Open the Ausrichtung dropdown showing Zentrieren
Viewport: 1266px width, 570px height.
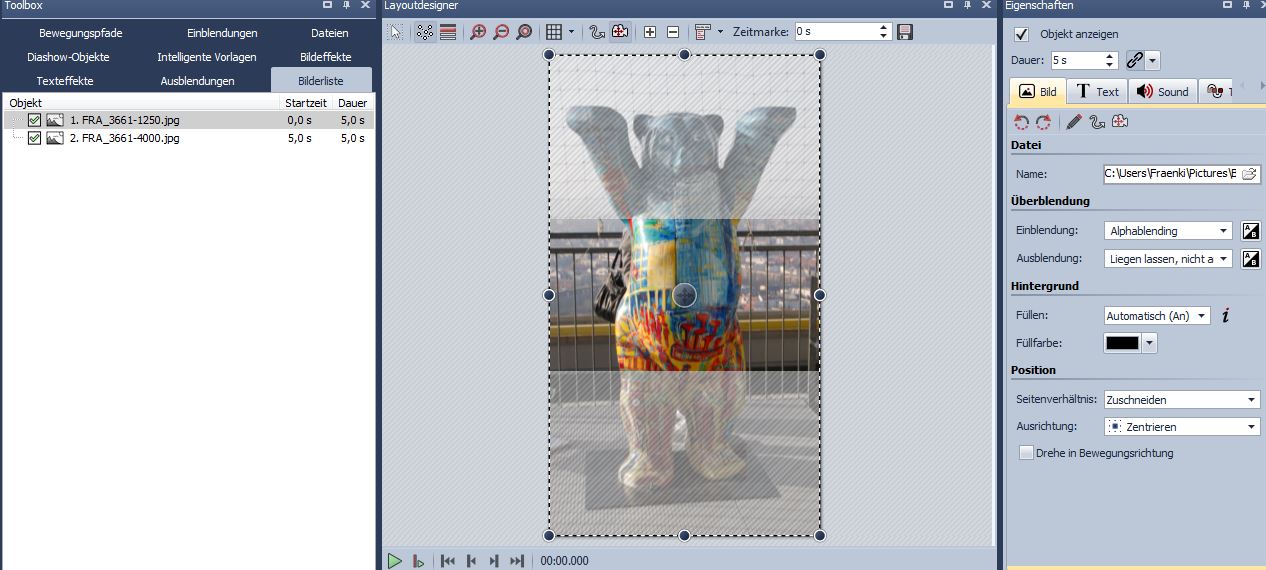1180,427
